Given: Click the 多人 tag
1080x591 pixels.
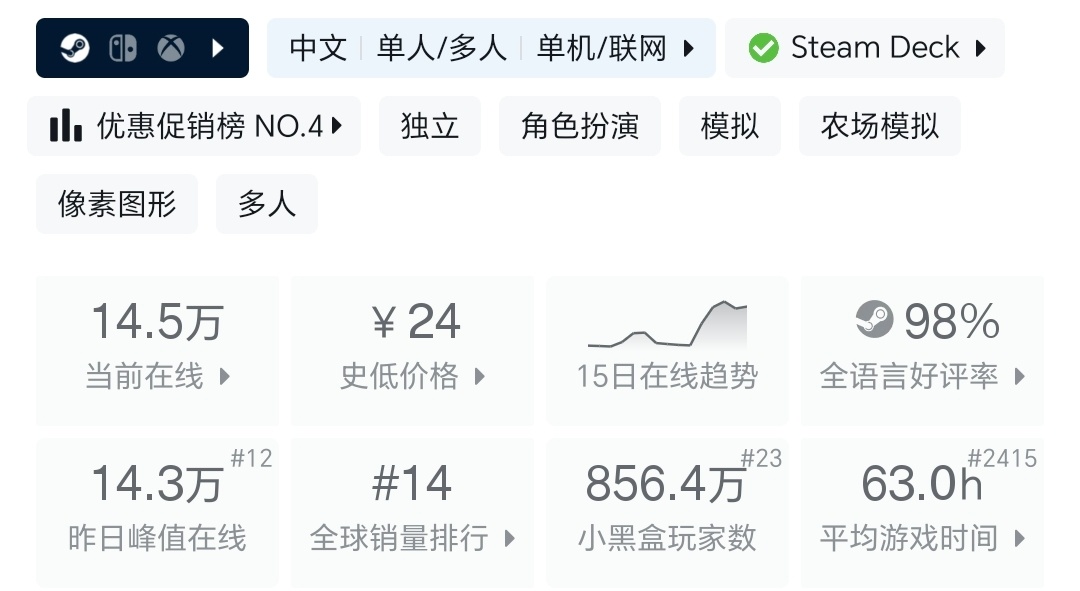Looking at the screenshot, I should [x=267, y=204].
